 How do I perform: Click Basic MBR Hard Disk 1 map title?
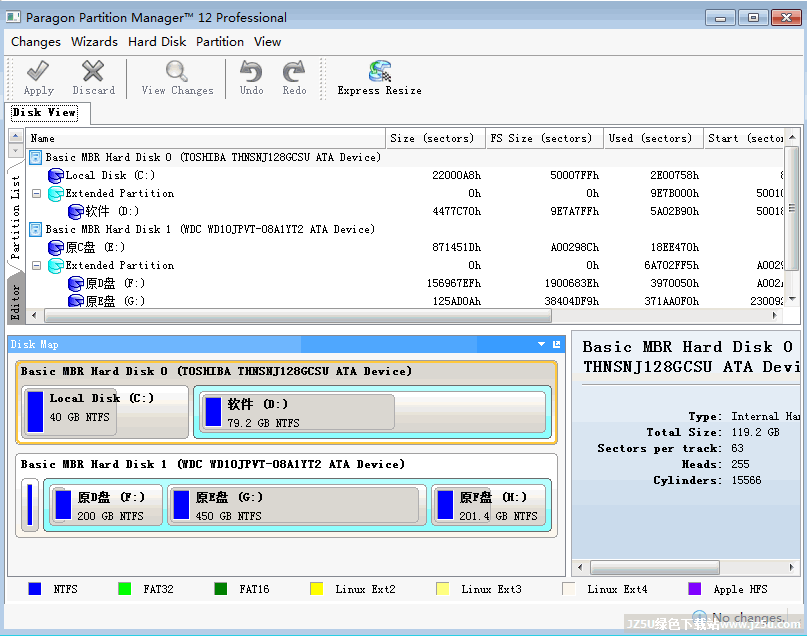[x=213, y=464]
